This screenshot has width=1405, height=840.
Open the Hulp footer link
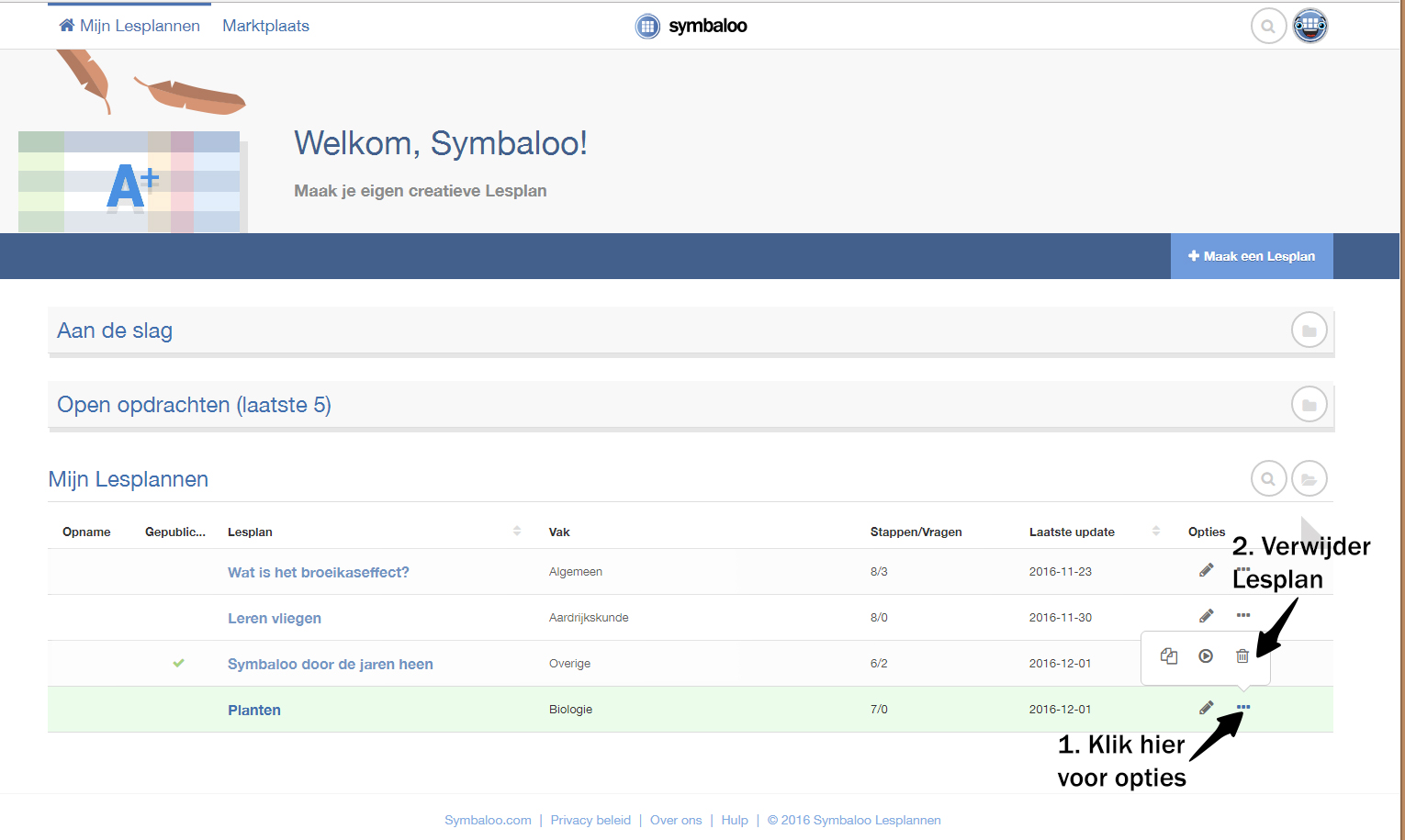pos(735,820)
